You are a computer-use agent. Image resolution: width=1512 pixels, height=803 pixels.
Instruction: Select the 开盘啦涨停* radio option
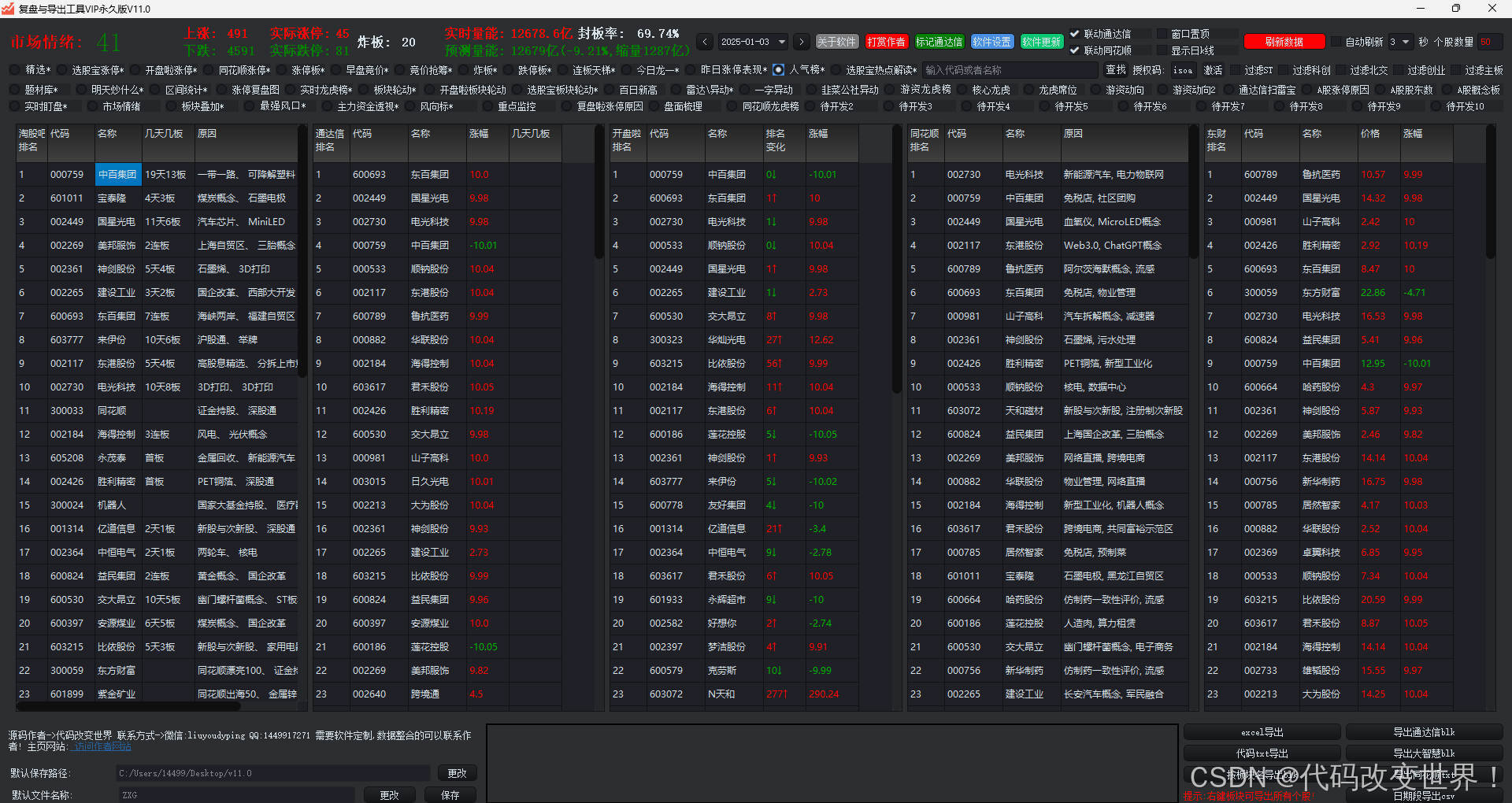134,70
